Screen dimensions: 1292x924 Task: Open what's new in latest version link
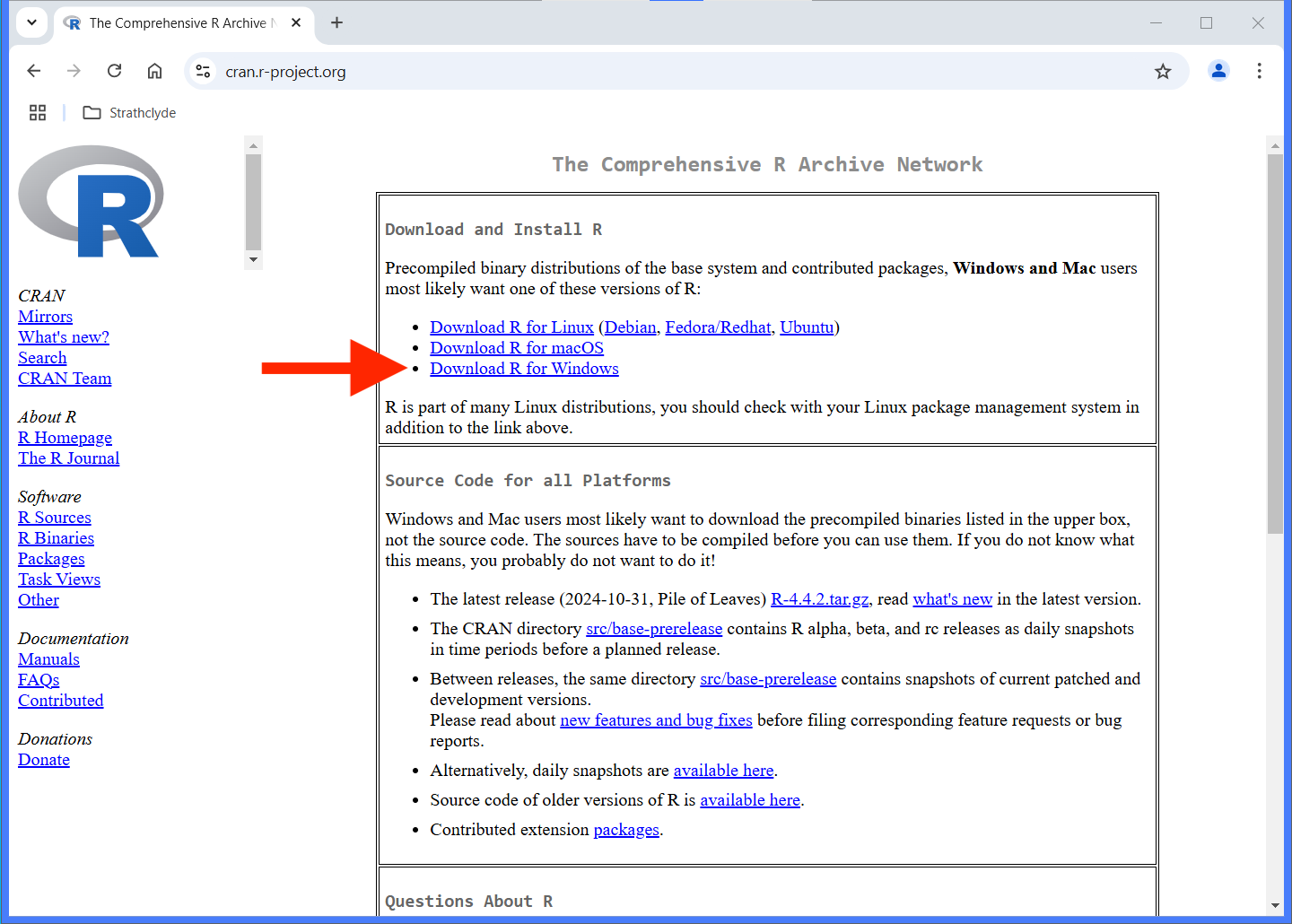952,599
